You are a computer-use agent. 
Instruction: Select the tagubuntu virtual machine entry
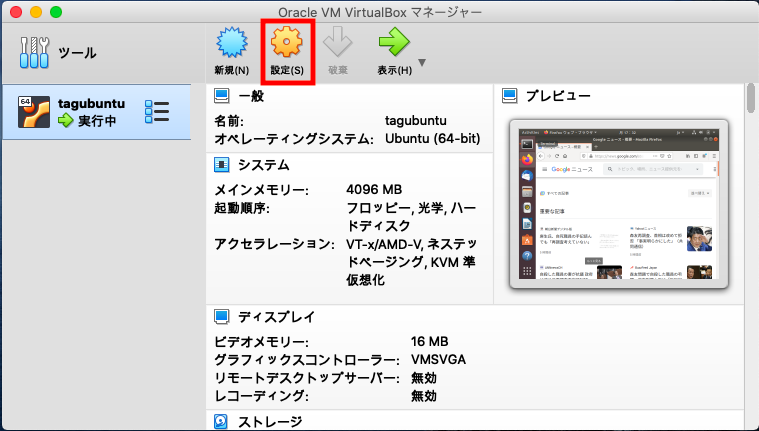click(x=96, y=112)
